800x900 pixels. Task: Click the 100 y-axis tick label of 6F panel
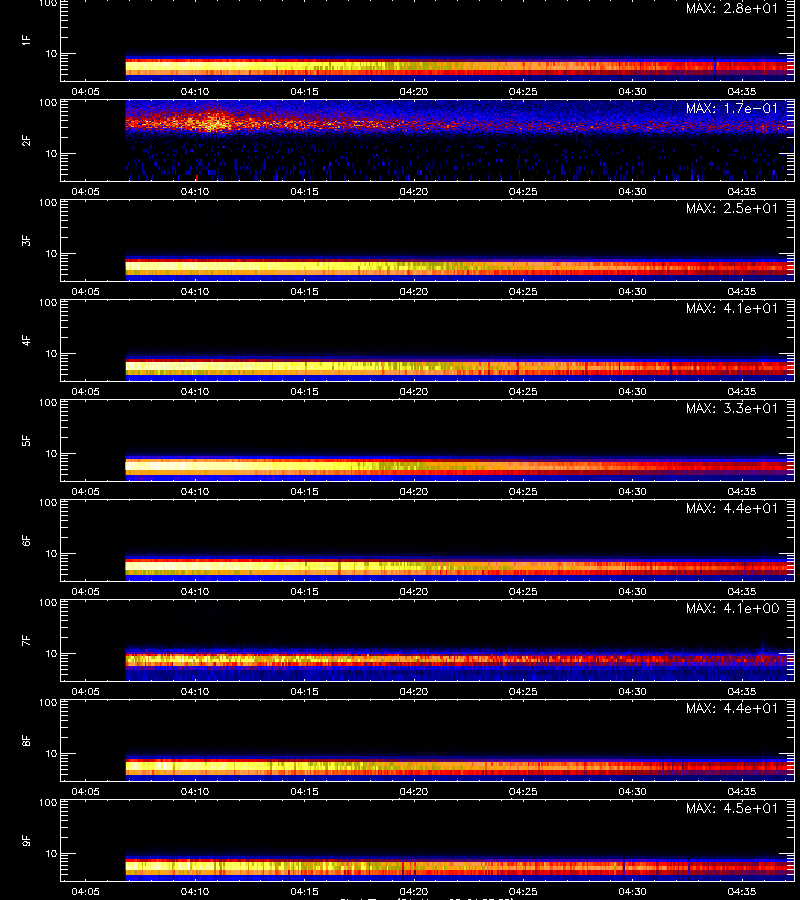pyautogui.click(x=48, y=503)
